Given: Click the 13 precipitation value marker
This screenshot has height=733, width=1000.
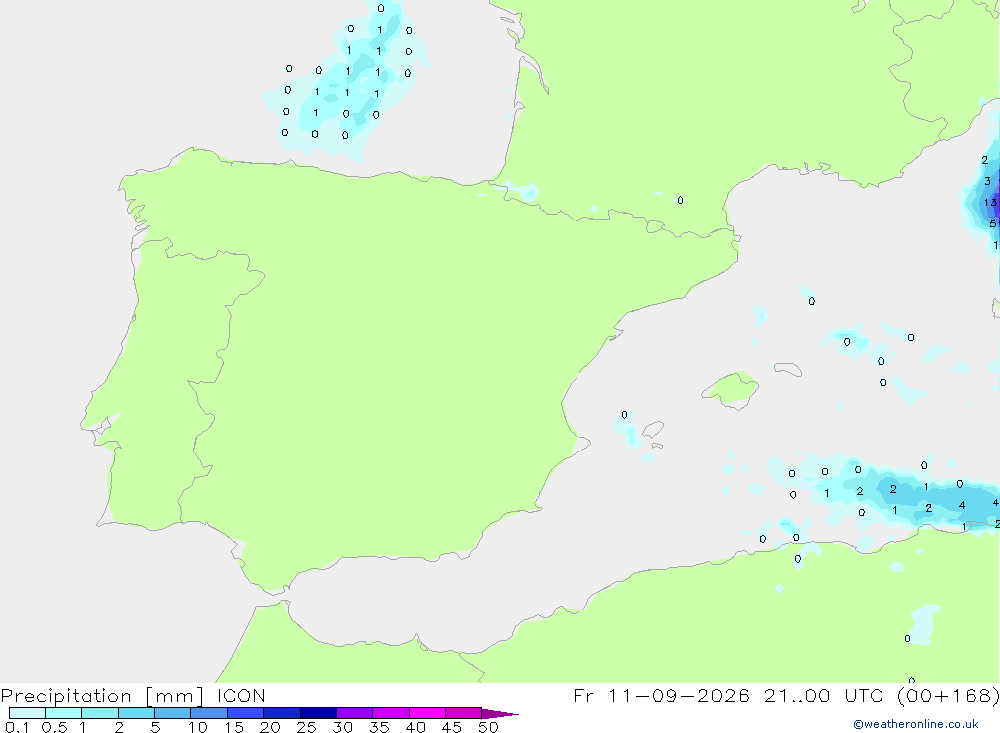Looking at the screenshot, I should (990, 203).
